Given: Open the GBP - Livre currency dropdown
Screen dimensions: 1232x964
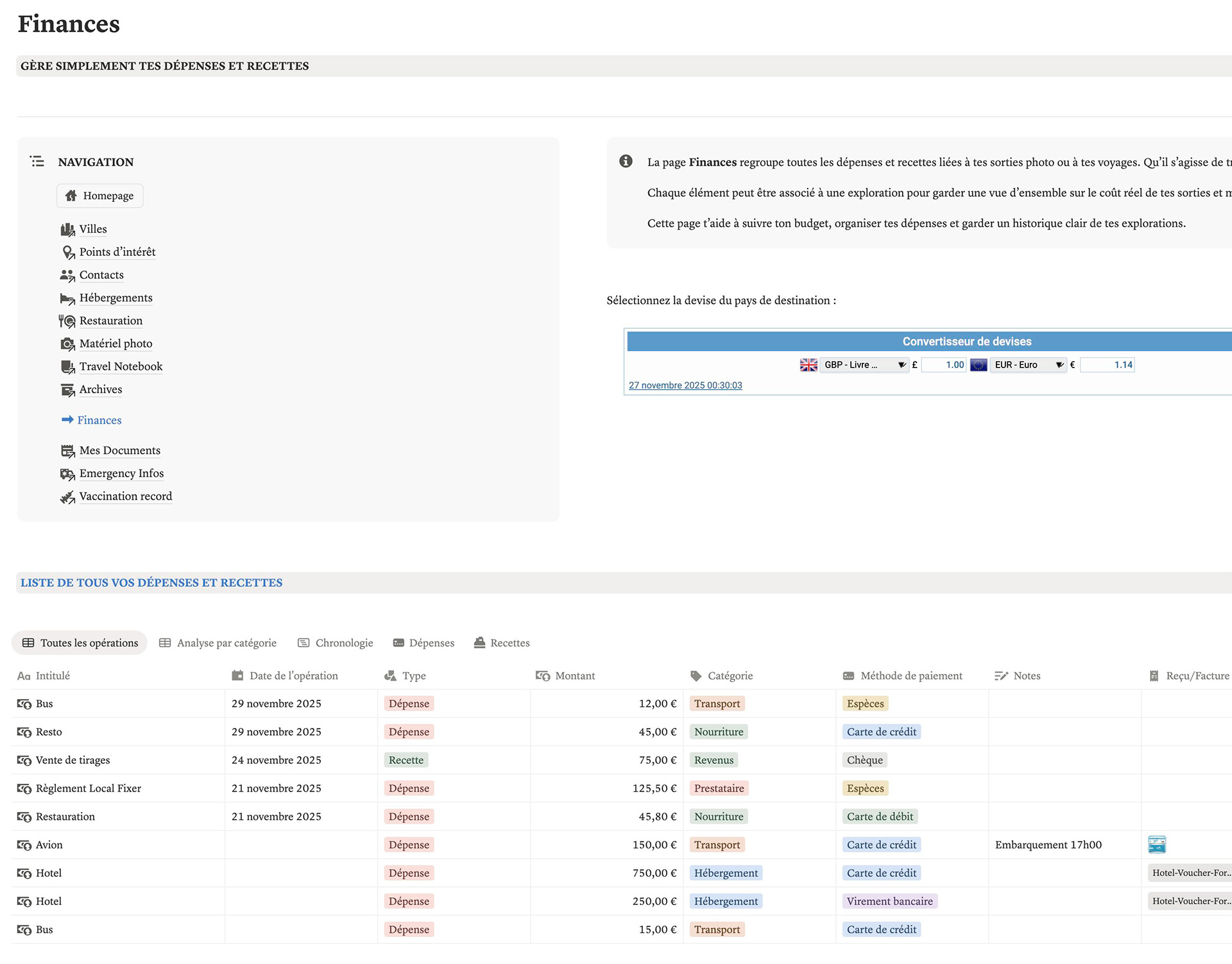Looking at the screenshot, I should pos(864,365).
